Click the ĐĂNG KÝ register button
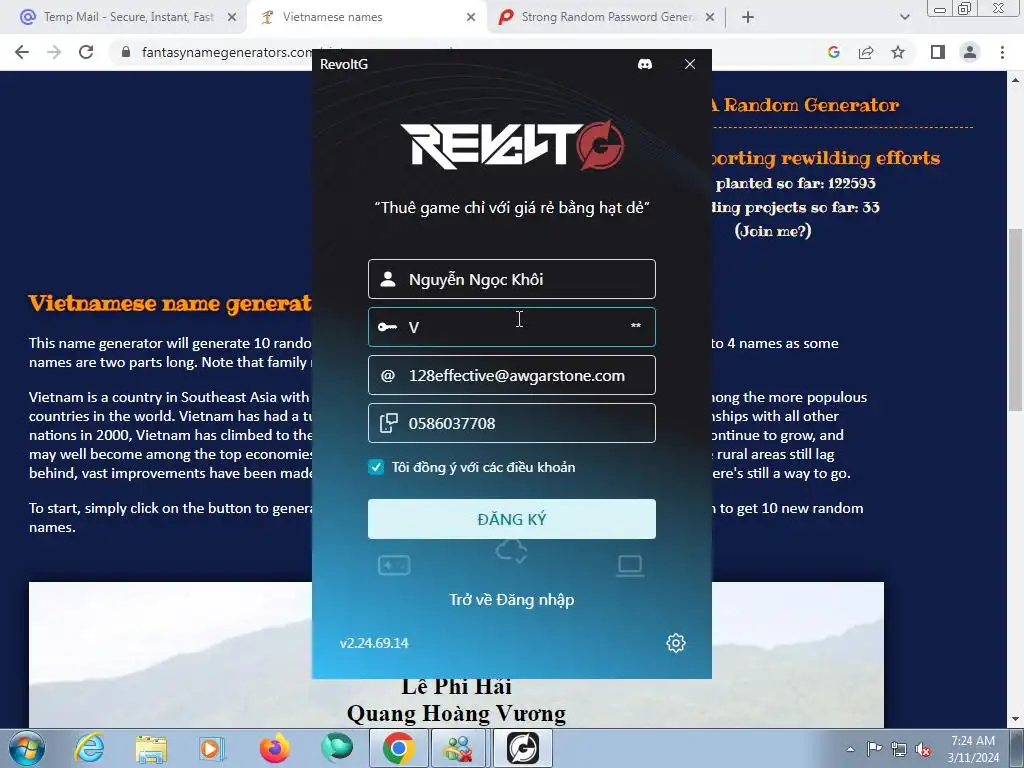The width and height of the screenshot is (1024, 768). [x=511, y=519]
